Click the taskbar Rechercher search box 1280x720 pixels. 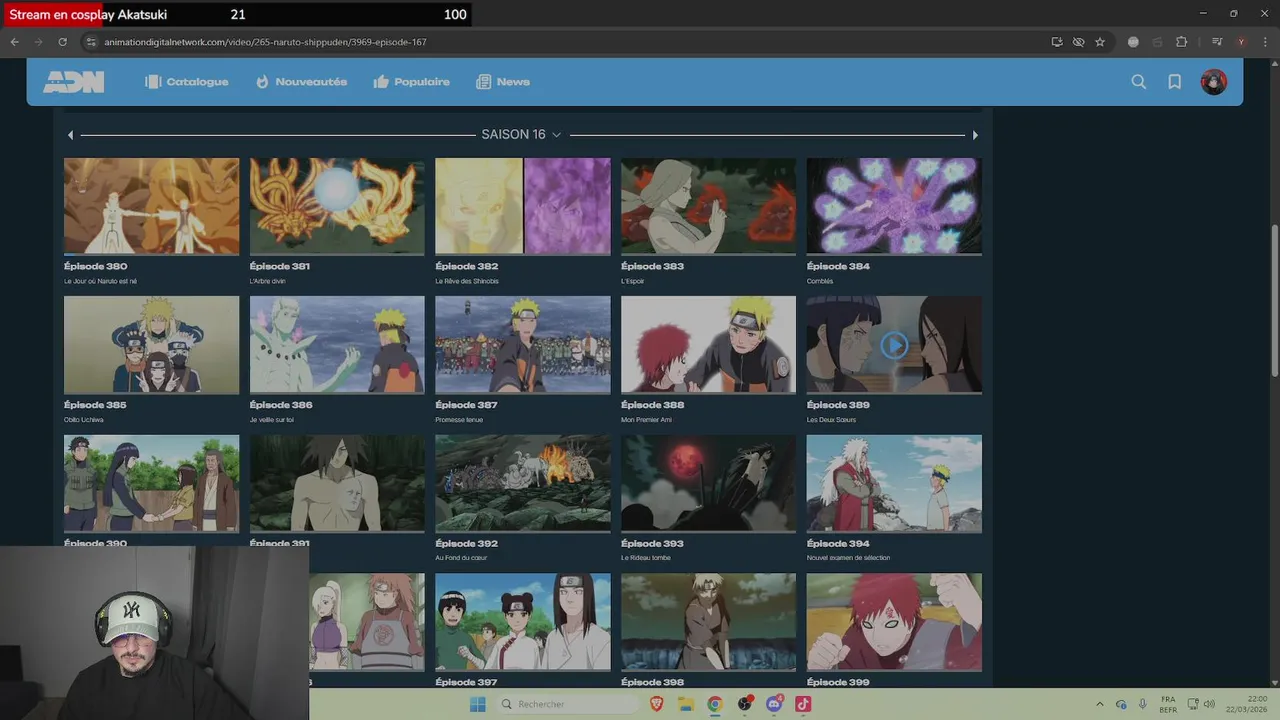tap(568, 704)
